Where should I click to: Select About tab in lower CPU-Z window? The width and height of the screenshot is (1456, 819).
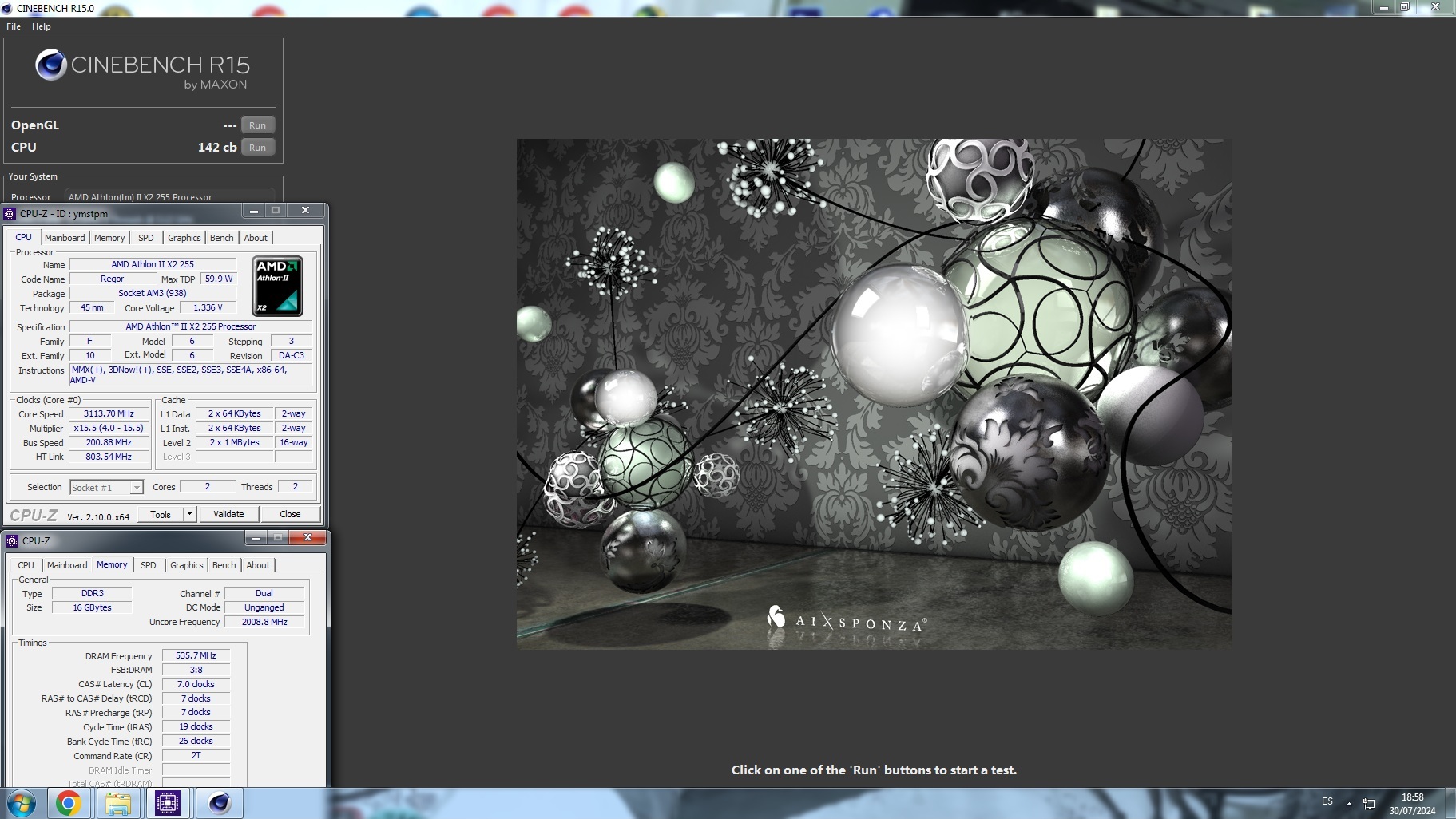coord(258,565)
